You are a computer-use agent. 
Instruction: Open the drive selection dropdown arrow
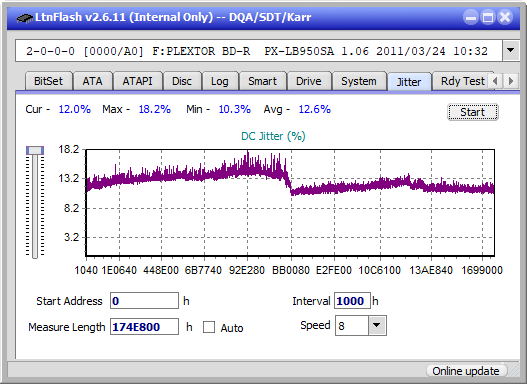click(511, 51)
